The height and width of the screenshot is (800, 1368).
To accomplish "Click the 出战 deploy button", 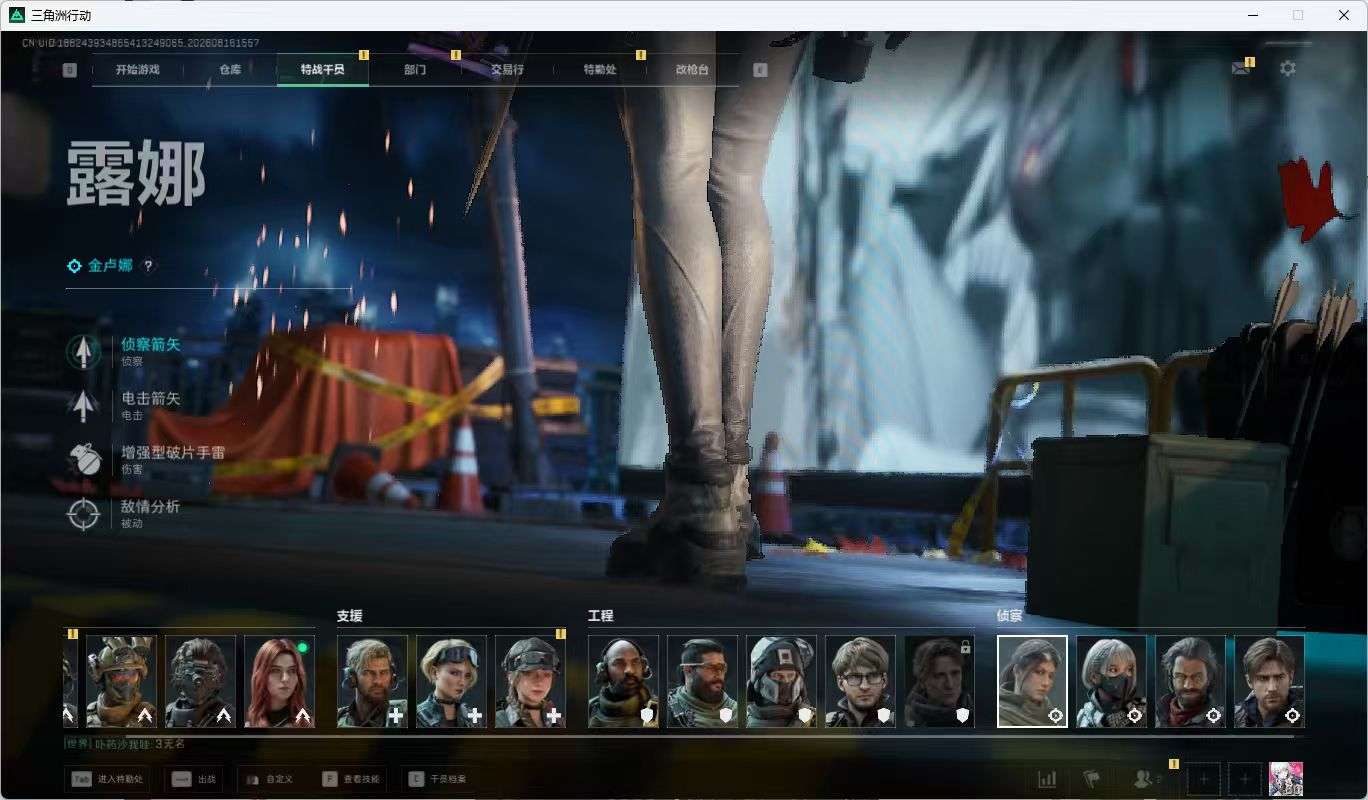I will point(195,779).
